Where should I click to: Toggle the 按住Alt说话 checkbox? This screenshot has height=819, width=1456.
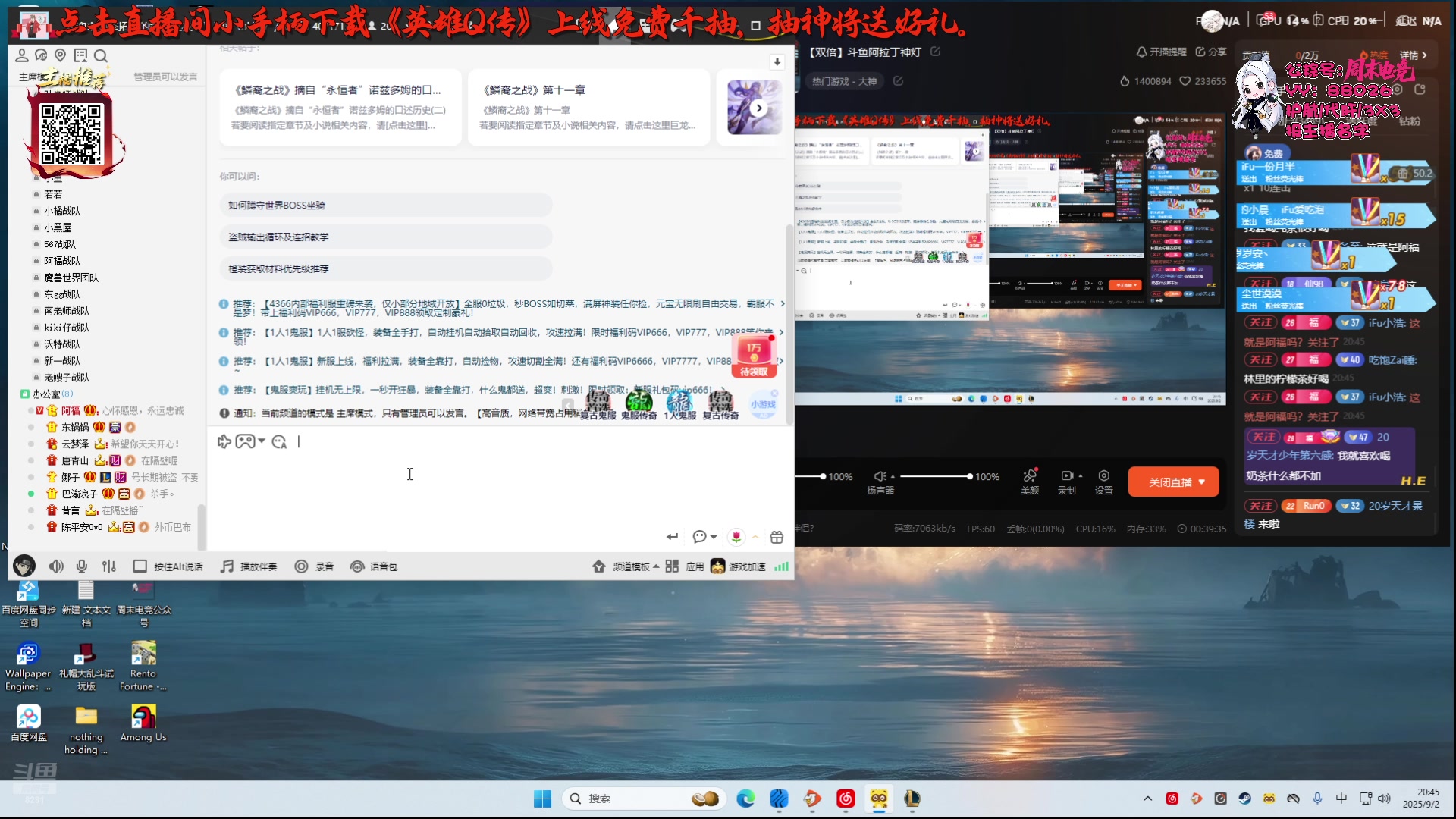pyautogui.click(x=140, y=566)
